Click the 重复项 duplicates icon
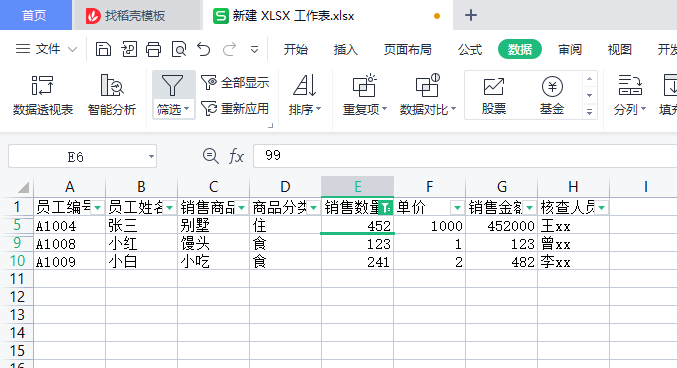Image resolution: width=677 pixels, height=368 pixels. pyautogui.click(x=364, y=86)
